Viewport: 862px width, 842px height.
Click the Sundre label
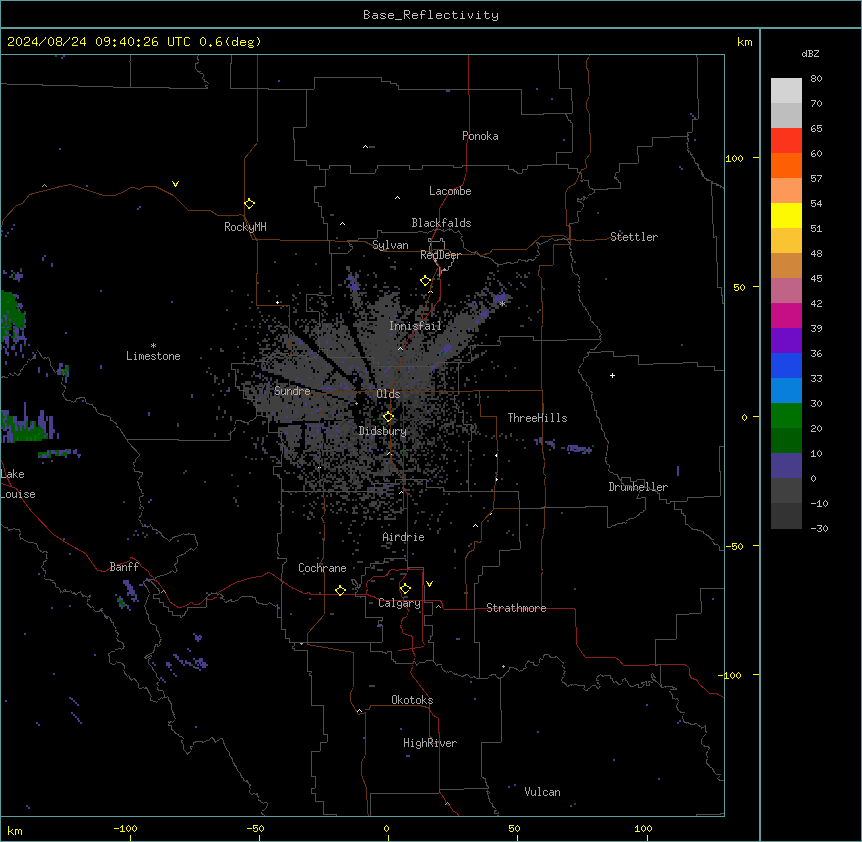[292, 391]
